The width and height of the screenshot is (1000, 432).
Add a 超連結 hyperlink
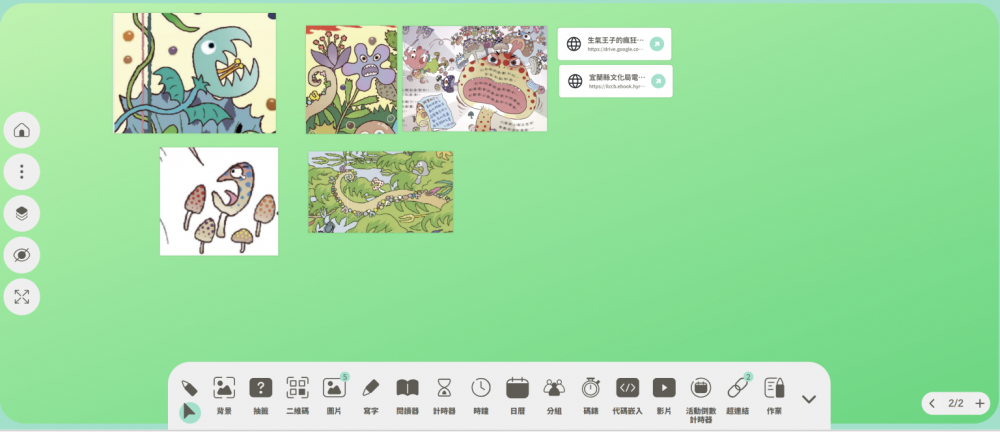(x=737, y=394)
